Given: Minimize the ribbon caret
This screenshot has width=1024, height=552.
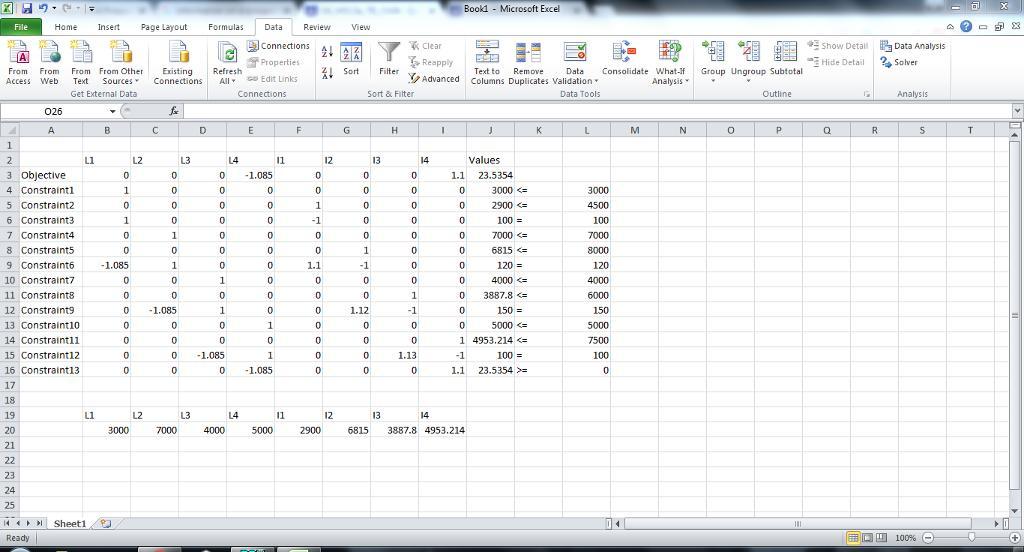Looking at the screenshot, I should [950, 27].
